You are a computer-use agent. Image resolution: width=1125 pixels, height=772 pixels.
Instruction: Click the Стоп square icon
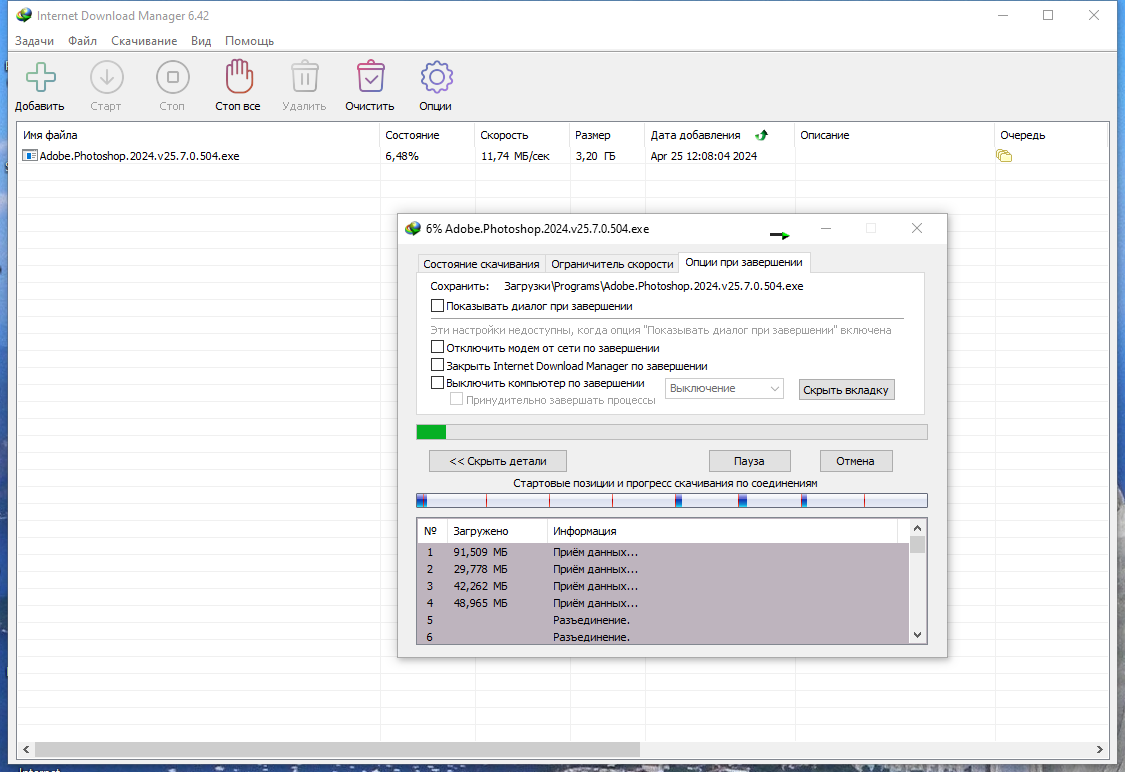tap(173, 77)
